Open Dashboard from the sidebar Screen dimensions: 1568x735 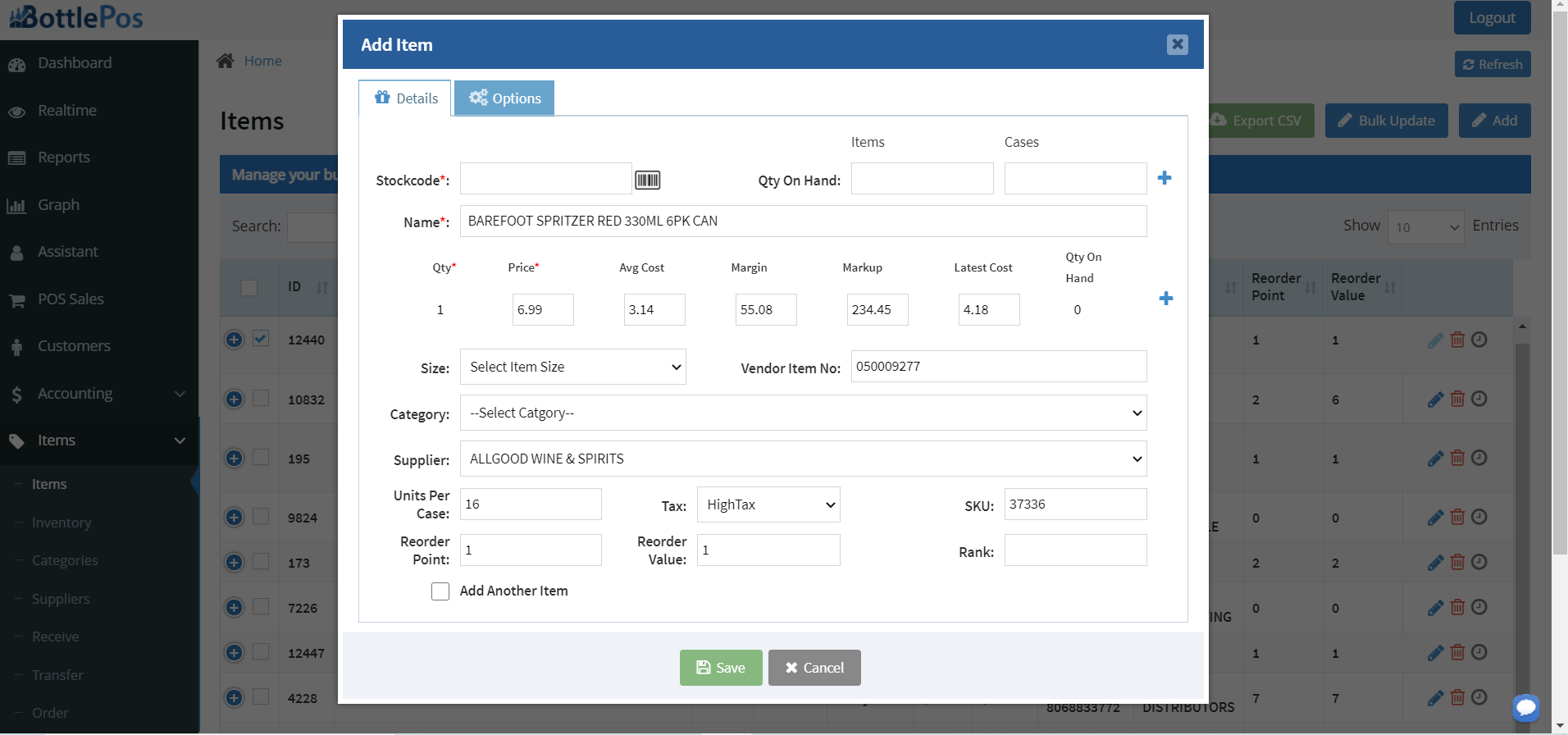[x=74, y=63]
